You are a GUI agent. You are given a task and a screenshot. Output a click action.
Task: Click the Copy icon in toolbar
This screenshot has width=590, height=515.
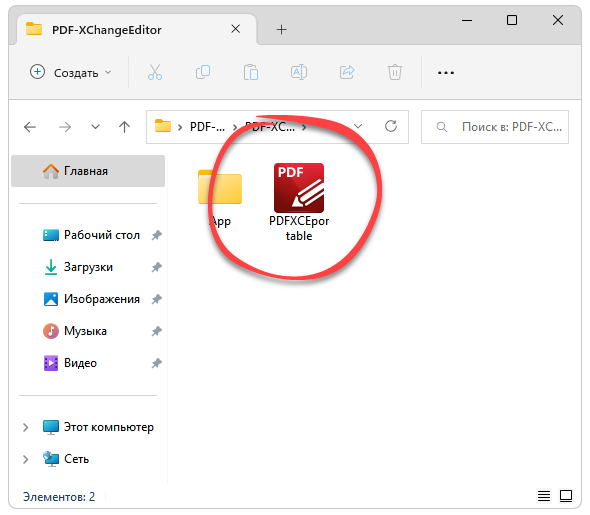point(203,72)
